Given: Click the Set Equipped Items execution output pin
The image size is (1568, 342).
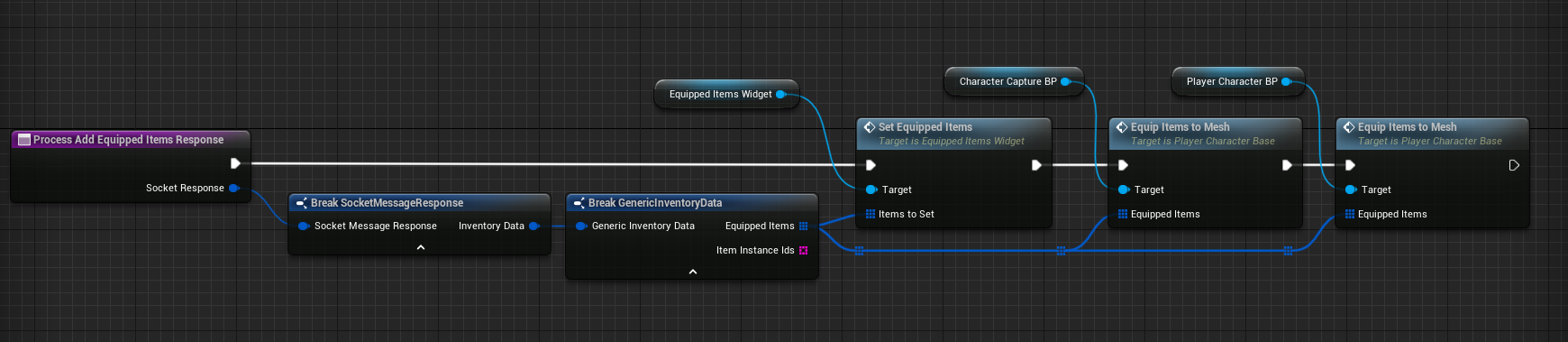Looking at the screenshot, I should [1036, 165].
